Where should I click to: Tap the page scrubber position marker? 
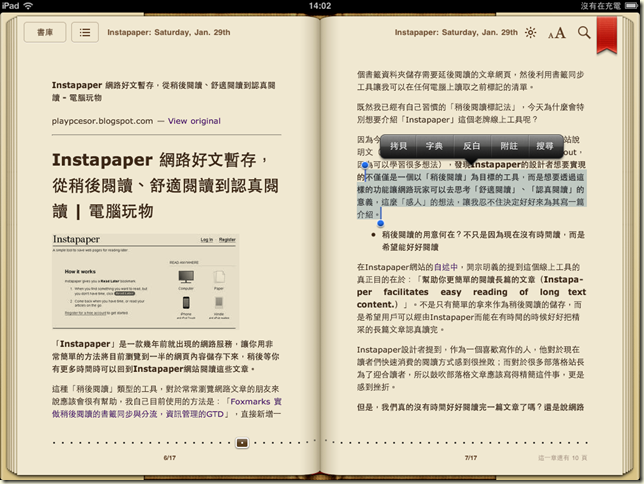242,443
